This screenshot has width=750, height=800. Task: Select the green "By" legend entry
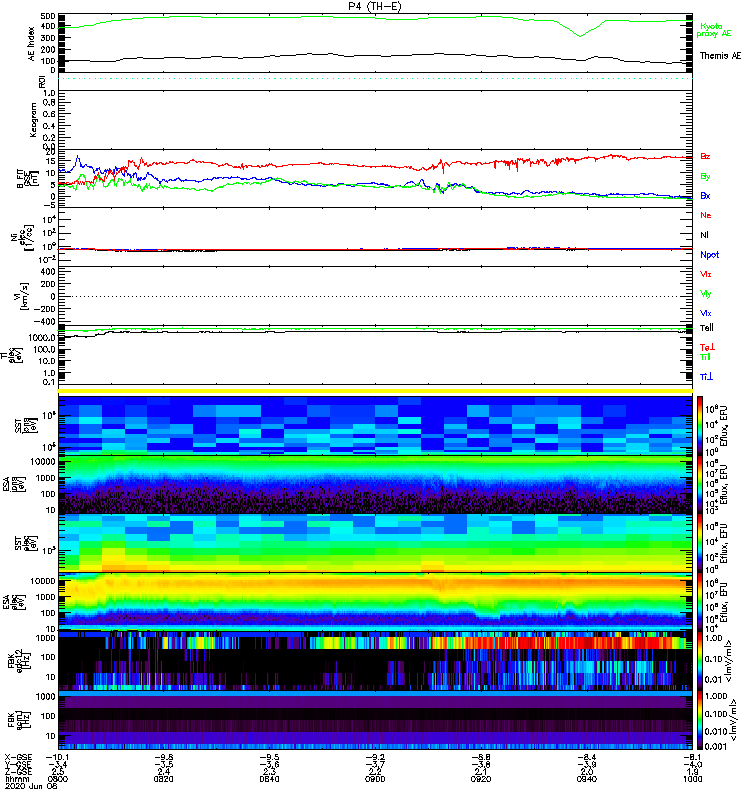pyautogui.click(x=705, y=177)
